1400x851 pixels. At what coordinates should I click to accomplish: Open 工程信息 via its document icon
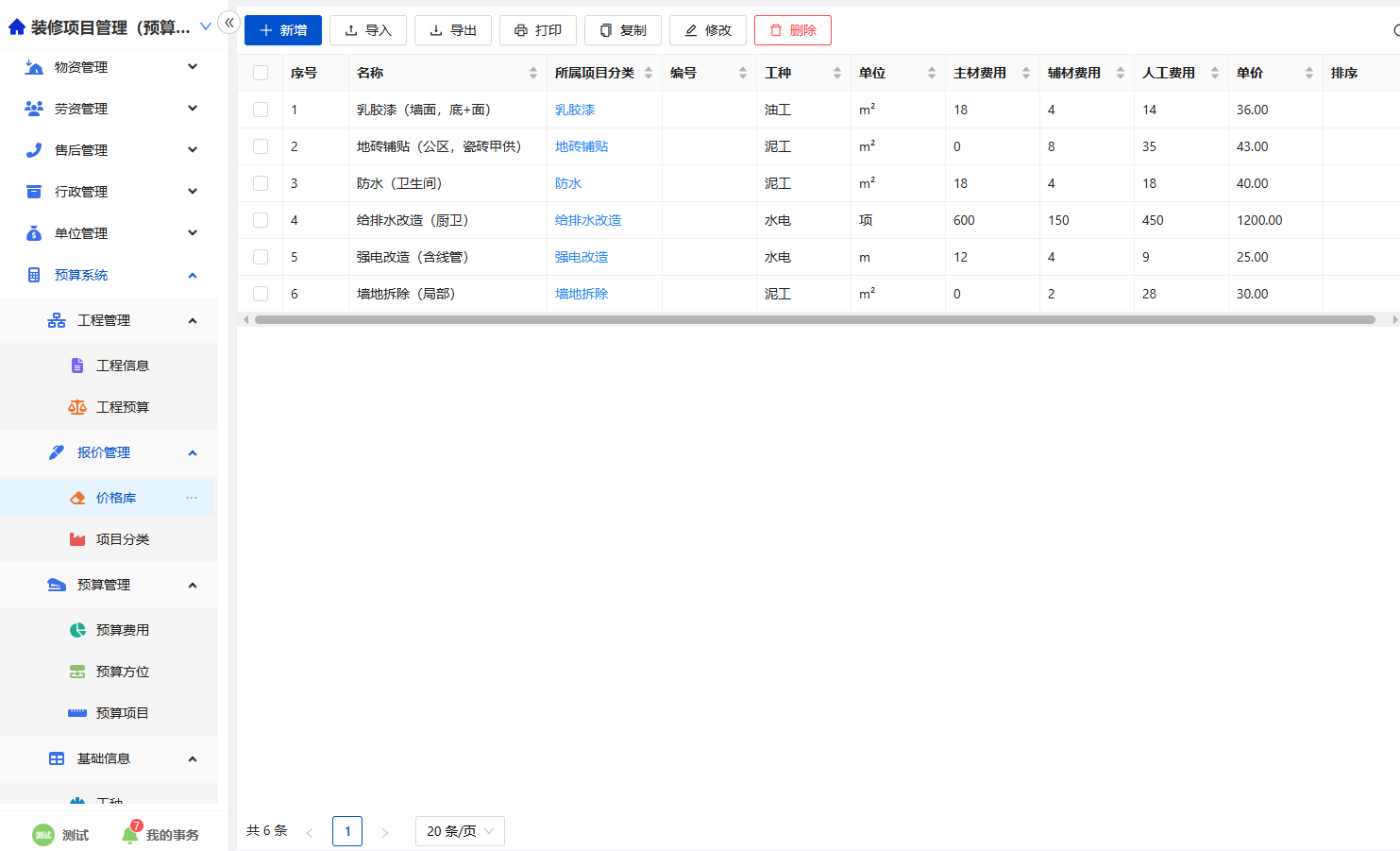point(76,365)
